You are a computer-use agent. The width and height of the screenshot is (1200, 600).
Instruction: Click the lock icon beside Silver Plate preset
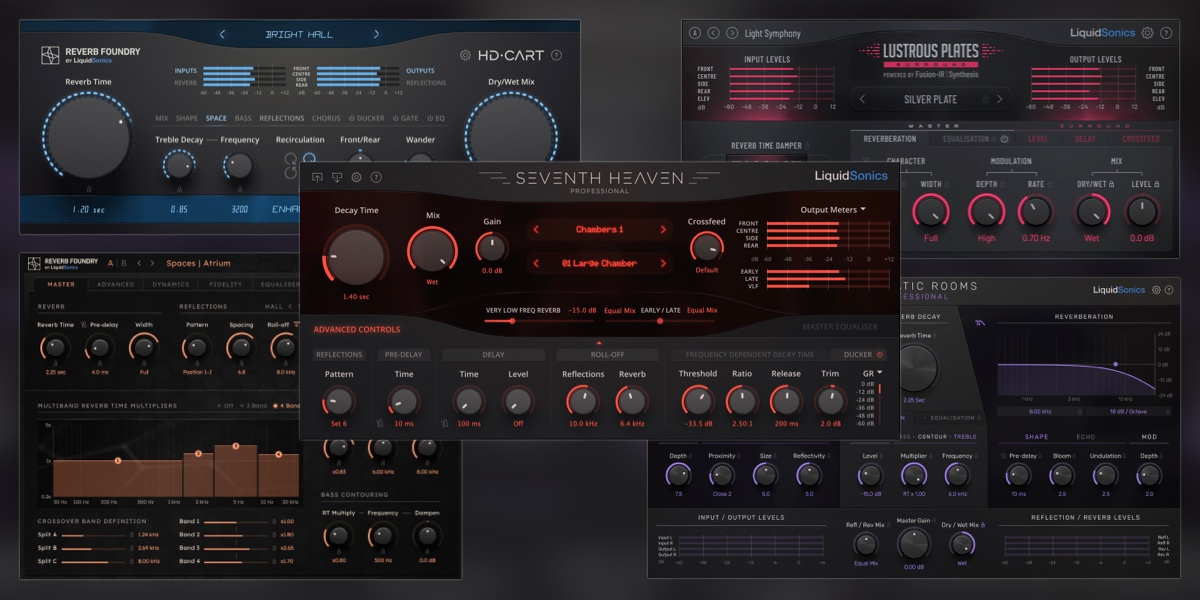(x=986, y=99)
